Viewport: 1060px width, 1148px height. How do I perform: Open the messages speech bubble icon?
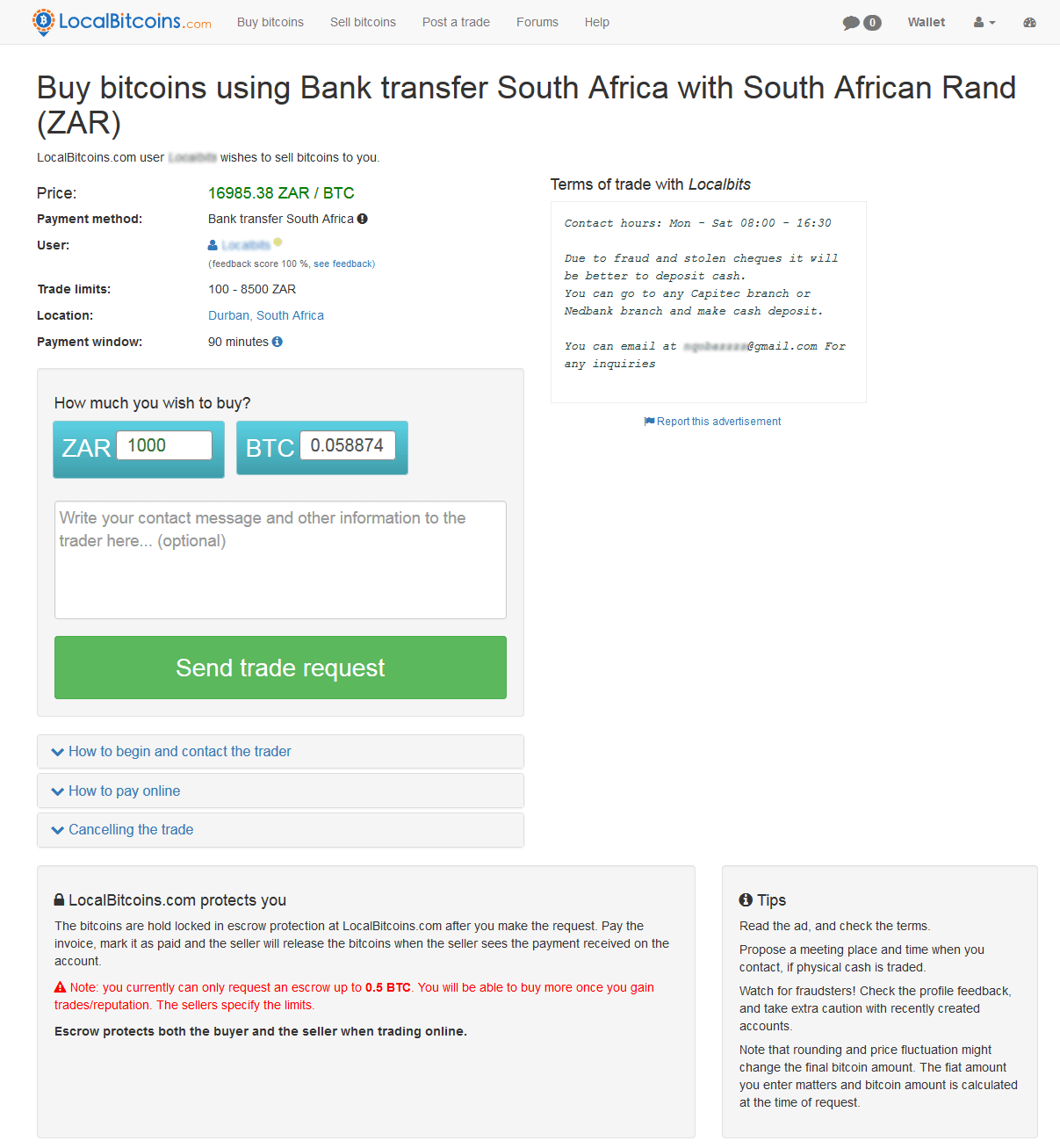pyautogui.click(x=850, y=23)
